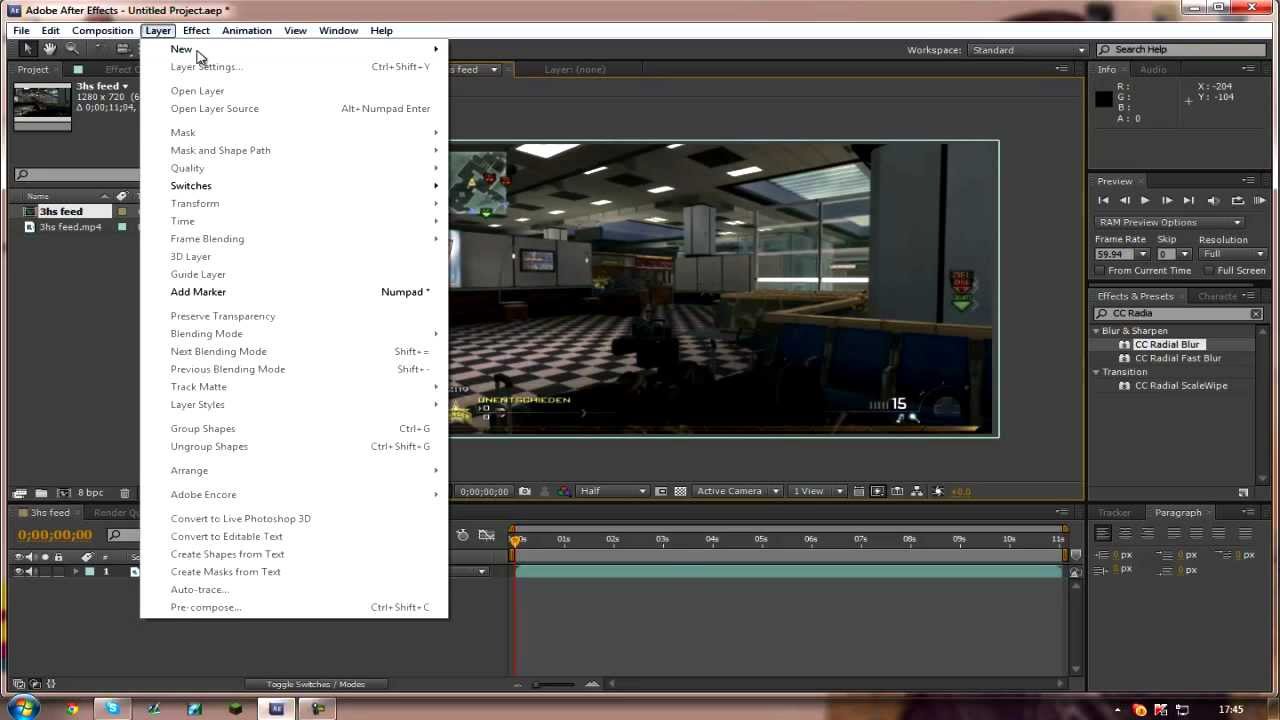Toggle Switches / Modes button

[x=316, y=684]
